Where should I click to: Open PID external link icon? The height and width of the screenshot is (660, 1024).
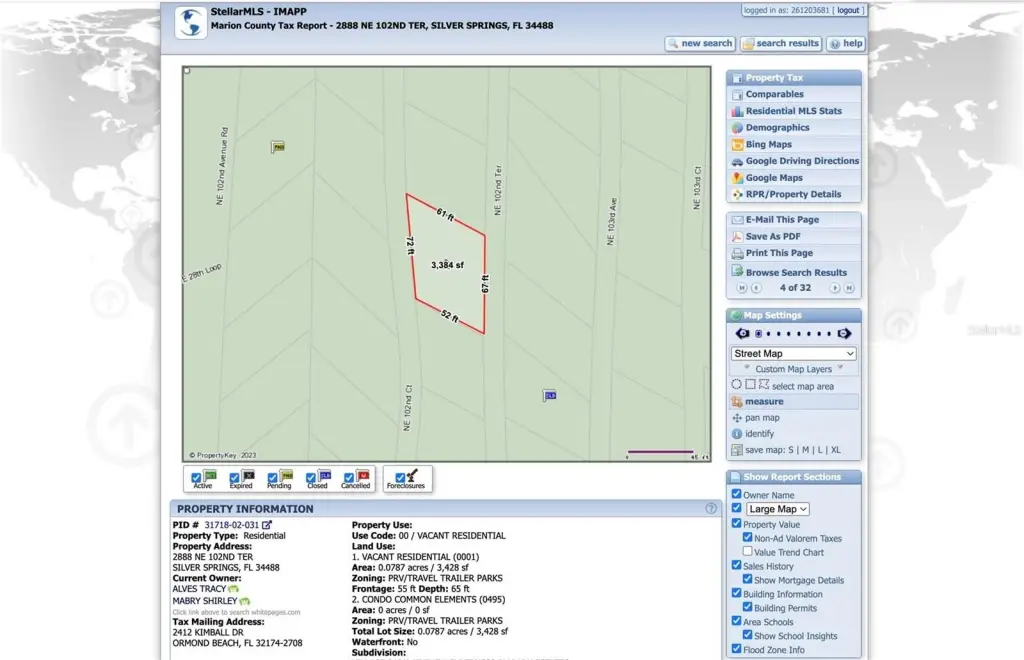pos(267,525)
